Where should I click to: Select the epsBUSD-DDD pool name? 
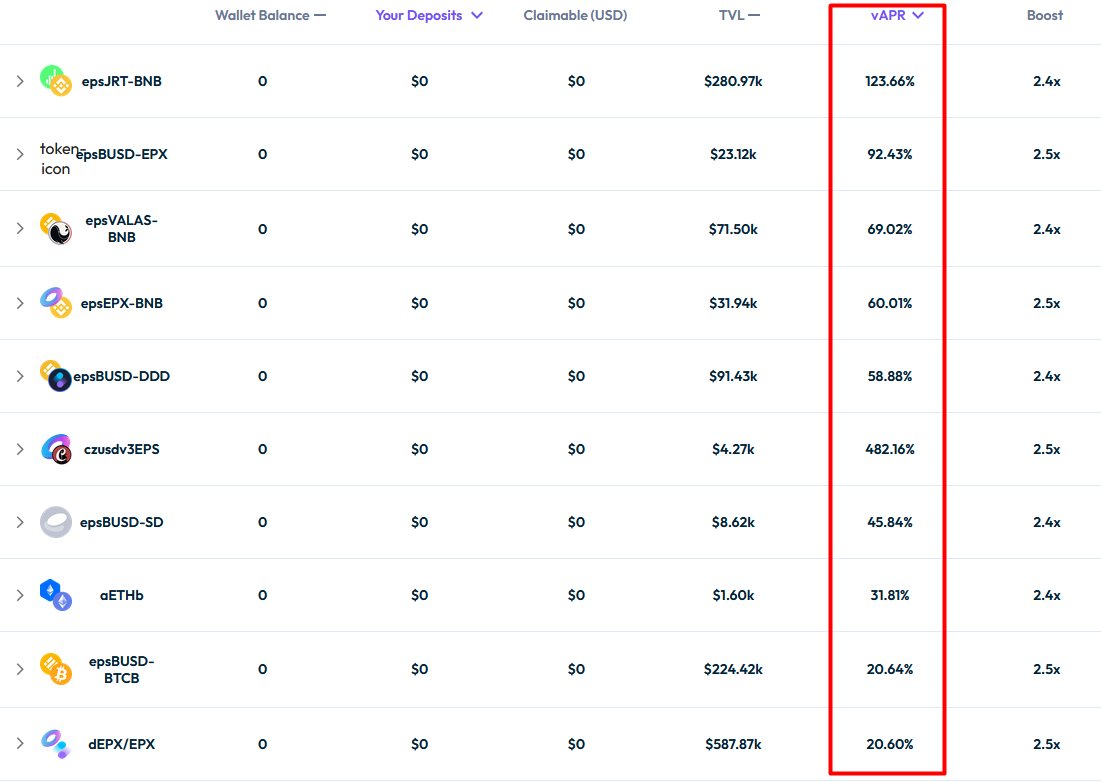click(x=121, y=376)
